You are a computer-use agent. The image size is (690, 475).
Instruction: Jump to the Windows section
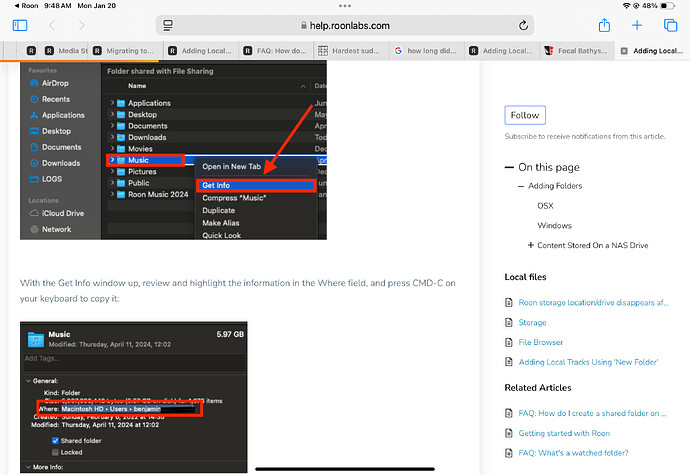pos(554,225)
